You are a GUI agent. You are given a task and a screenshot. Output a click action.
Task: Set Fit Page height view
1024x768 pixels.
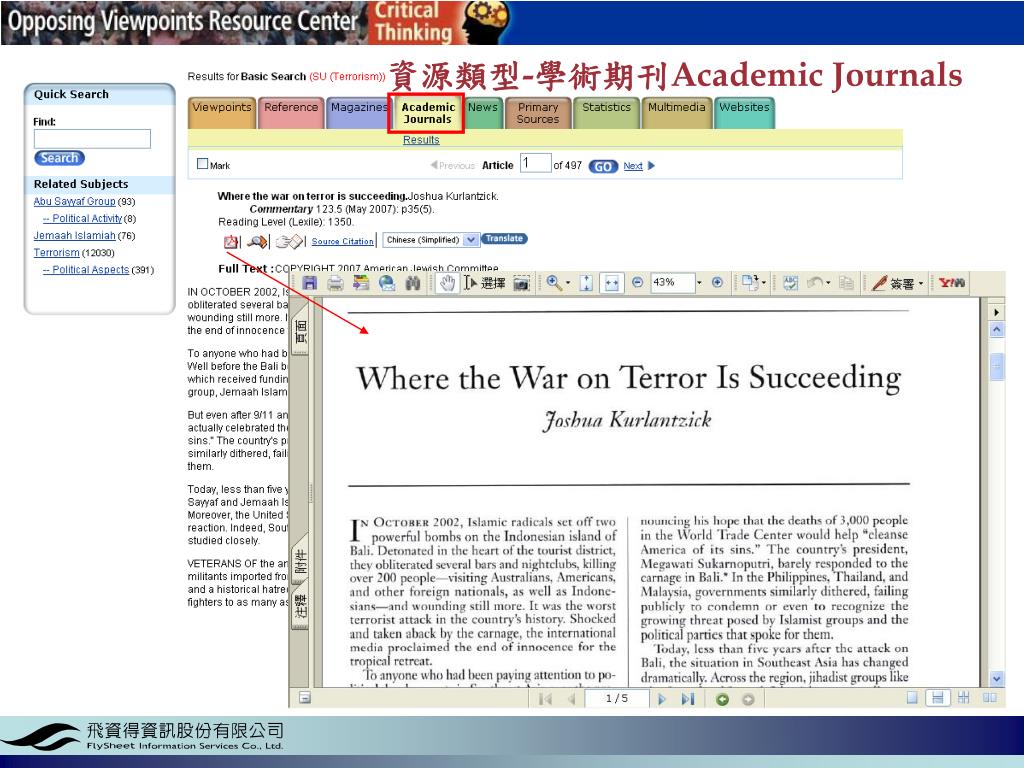pos(586,283)
